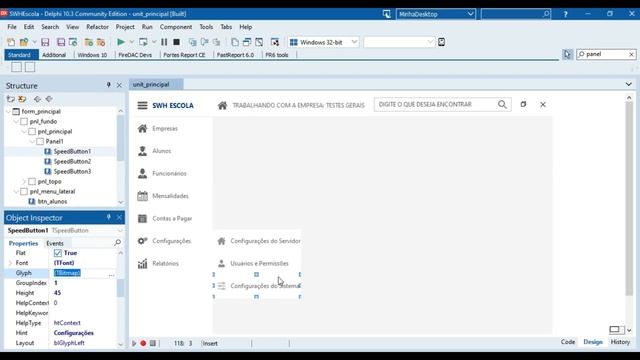640x360 pixels.
Task: Click the Configurações do Servidor house icon
Action: click(x=221, y=241)
